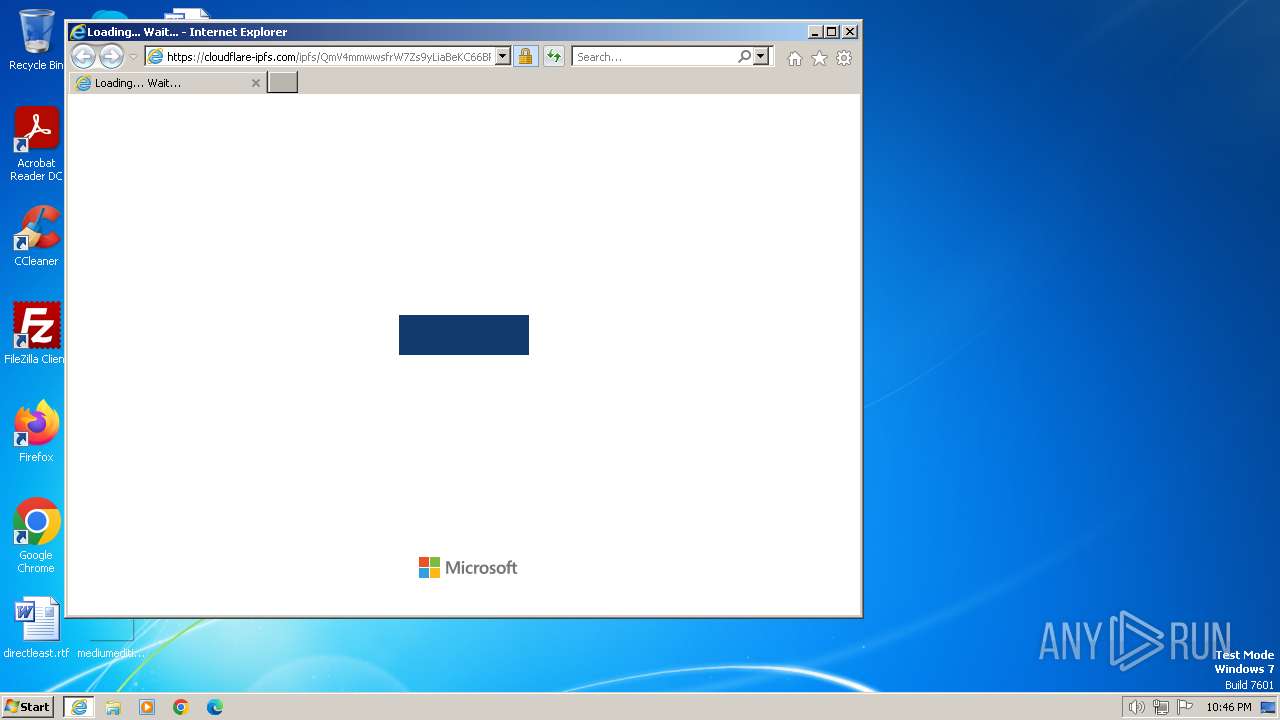Viewport: 1280px width, 720px height.
Task: Select the "Loading... Wait..." tab
Action: coord(167,83)
